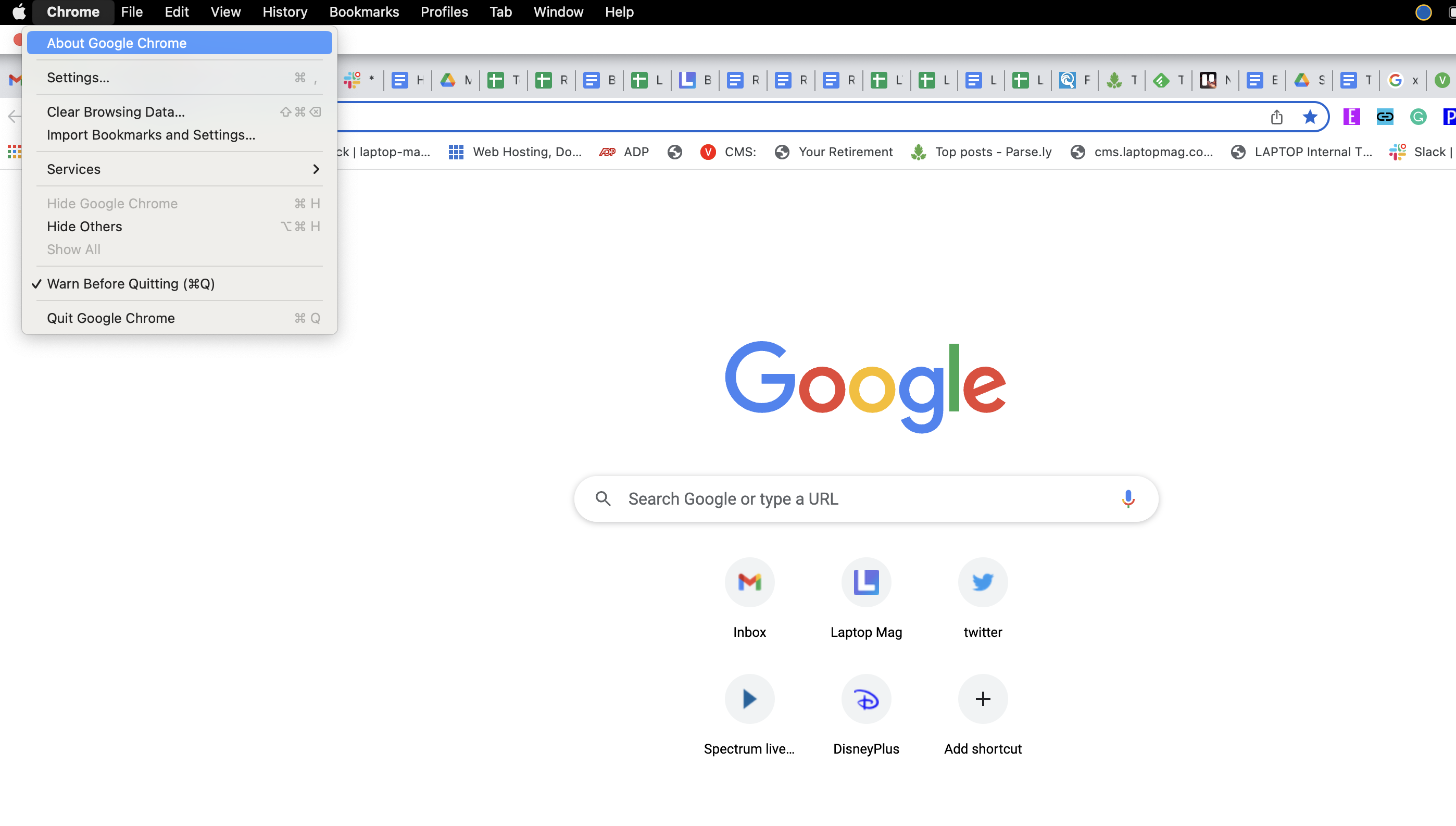The height and width of the screenshot is (826, 1456).
Task: Click Quit Google Chrome option
Action: click(x=111, y=318)
